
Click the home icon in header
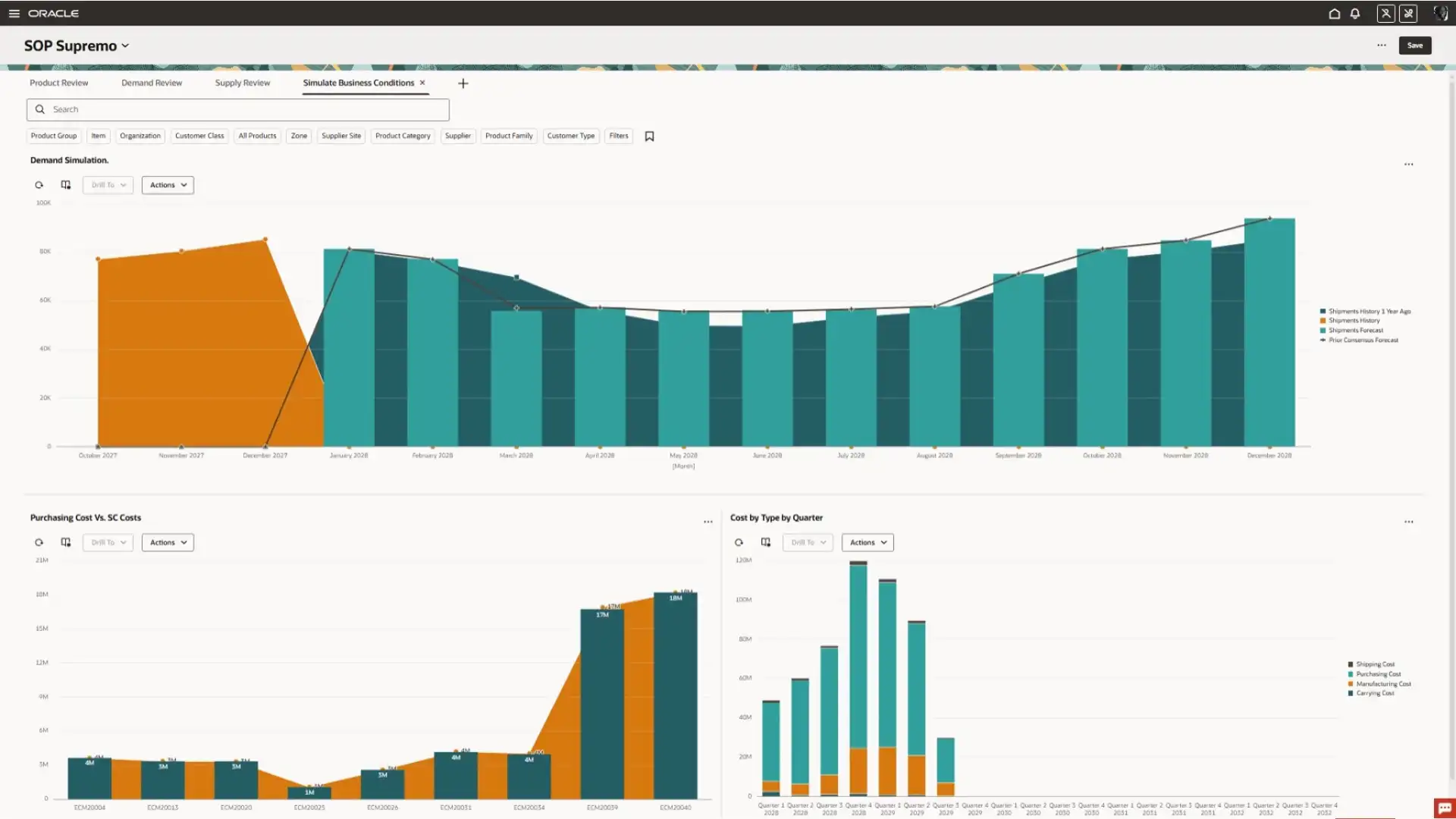[1334, 14]
